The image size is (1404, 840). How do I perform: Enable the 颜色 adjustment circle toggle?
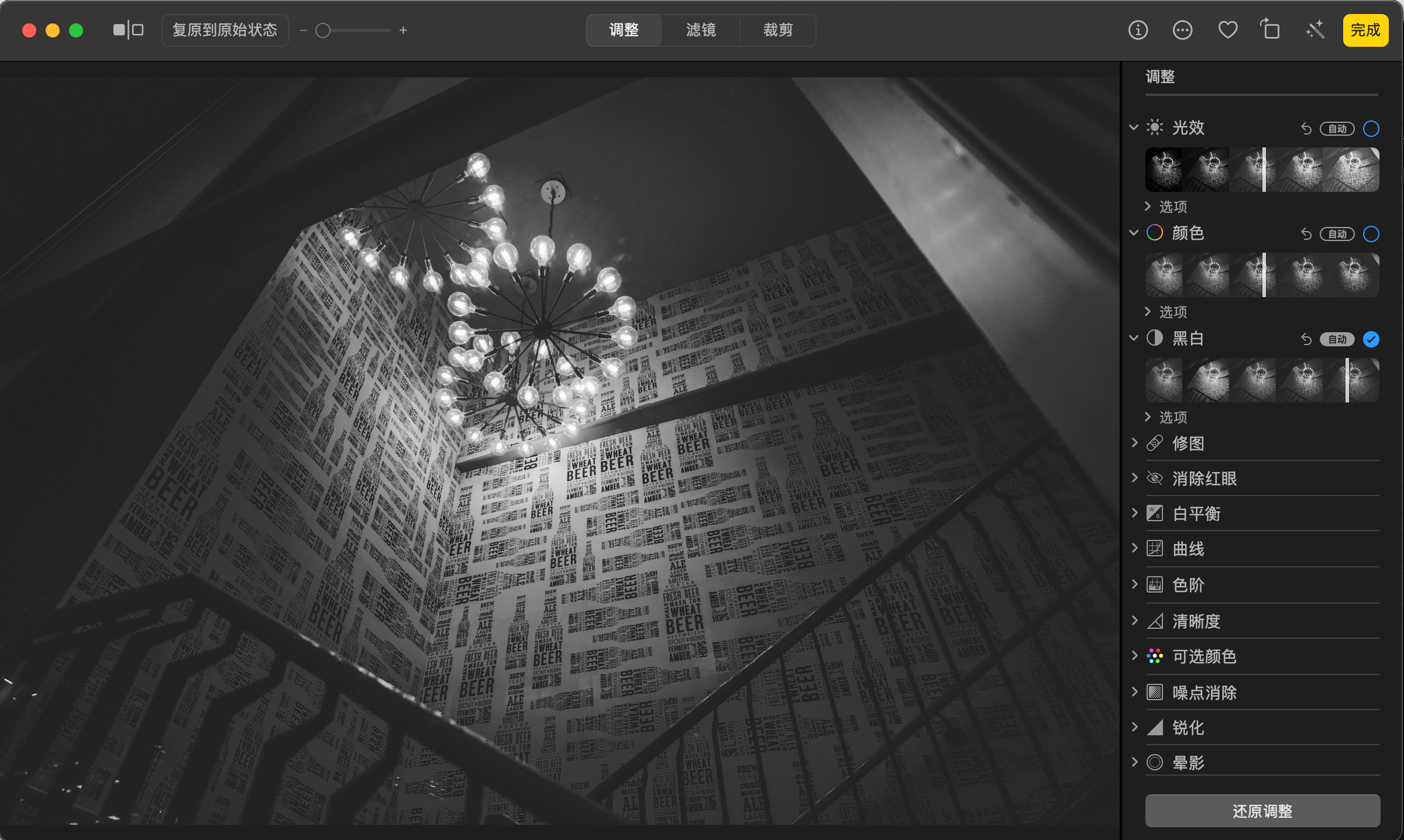(x=1371, y=234)
